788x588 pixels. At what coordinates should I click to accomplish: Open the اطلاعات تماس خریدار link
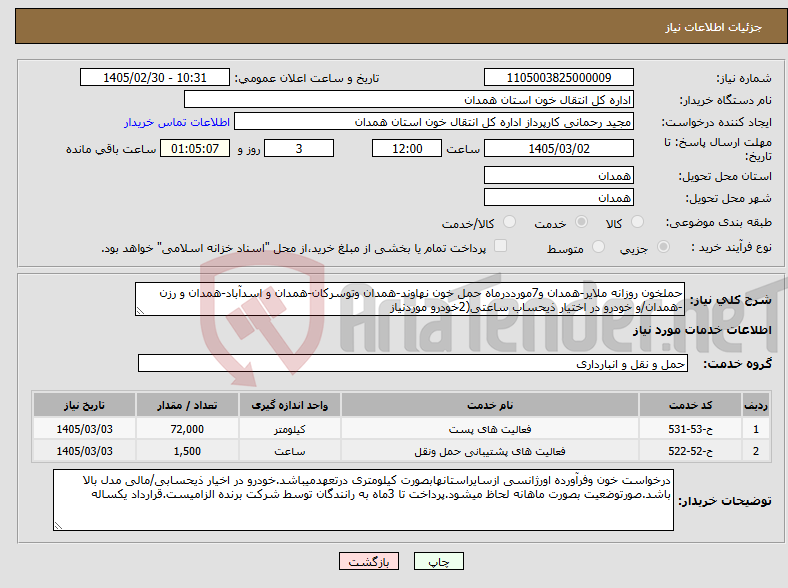[x=177, y=122]
